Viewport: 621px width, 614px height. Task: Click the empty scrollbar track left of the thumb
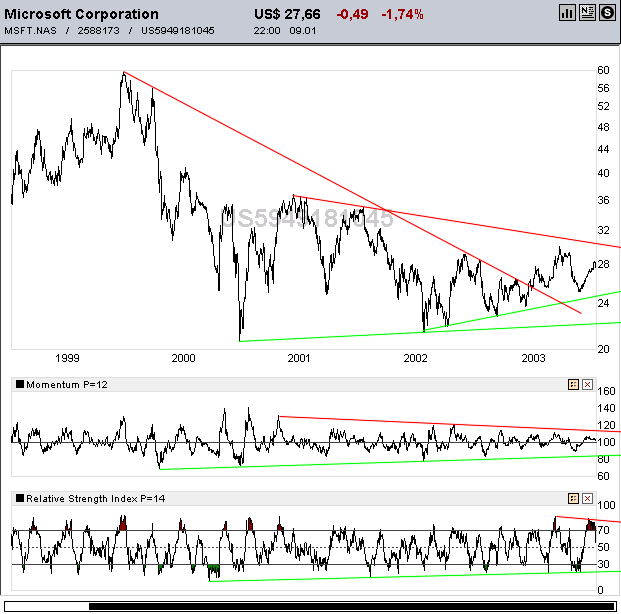pyautogui.click(x=47, y=606)
